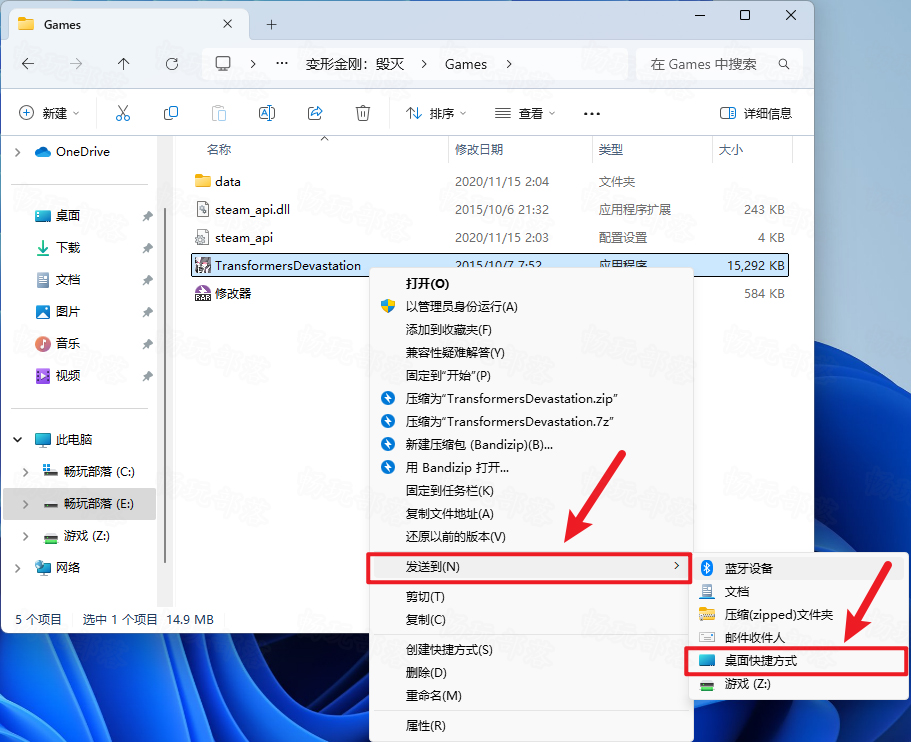Open the toolbar see-more ellipsis menu
The height and width of the screenshot is (742, 911).
tap(591, 113)
